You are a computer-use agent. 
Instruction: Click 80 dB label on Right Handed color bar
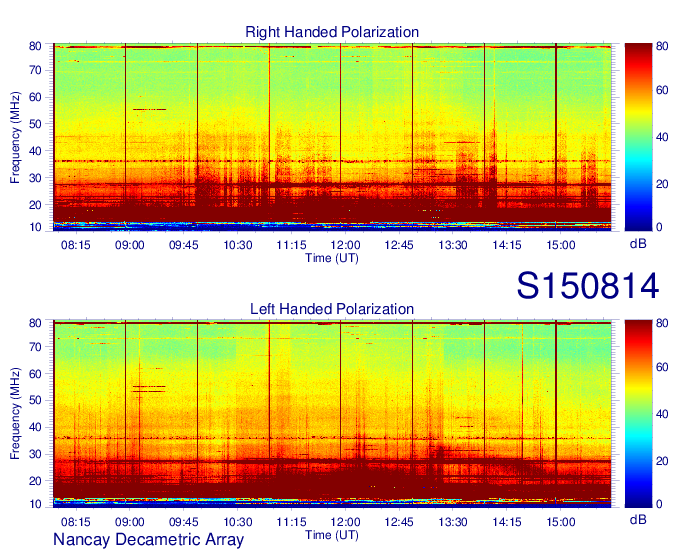[662, 46]
